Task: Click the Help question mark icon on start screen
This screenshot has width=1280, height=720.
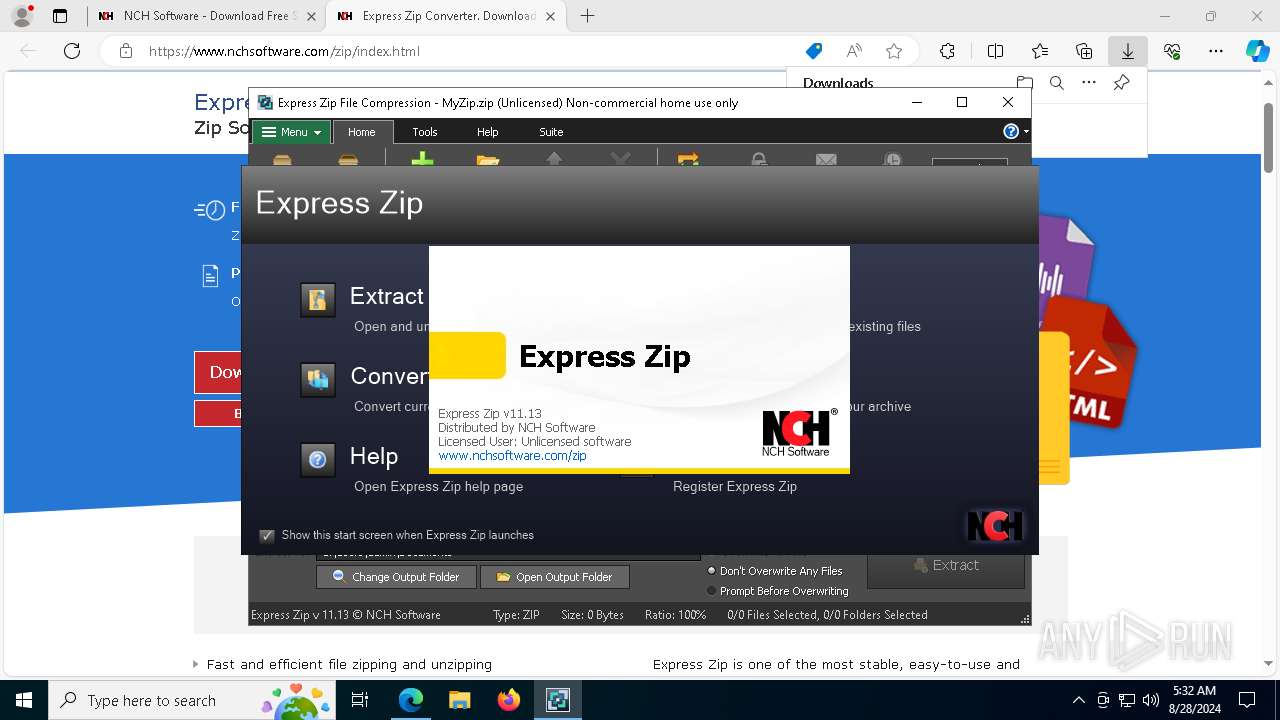Action: click(x=318, y=460)
